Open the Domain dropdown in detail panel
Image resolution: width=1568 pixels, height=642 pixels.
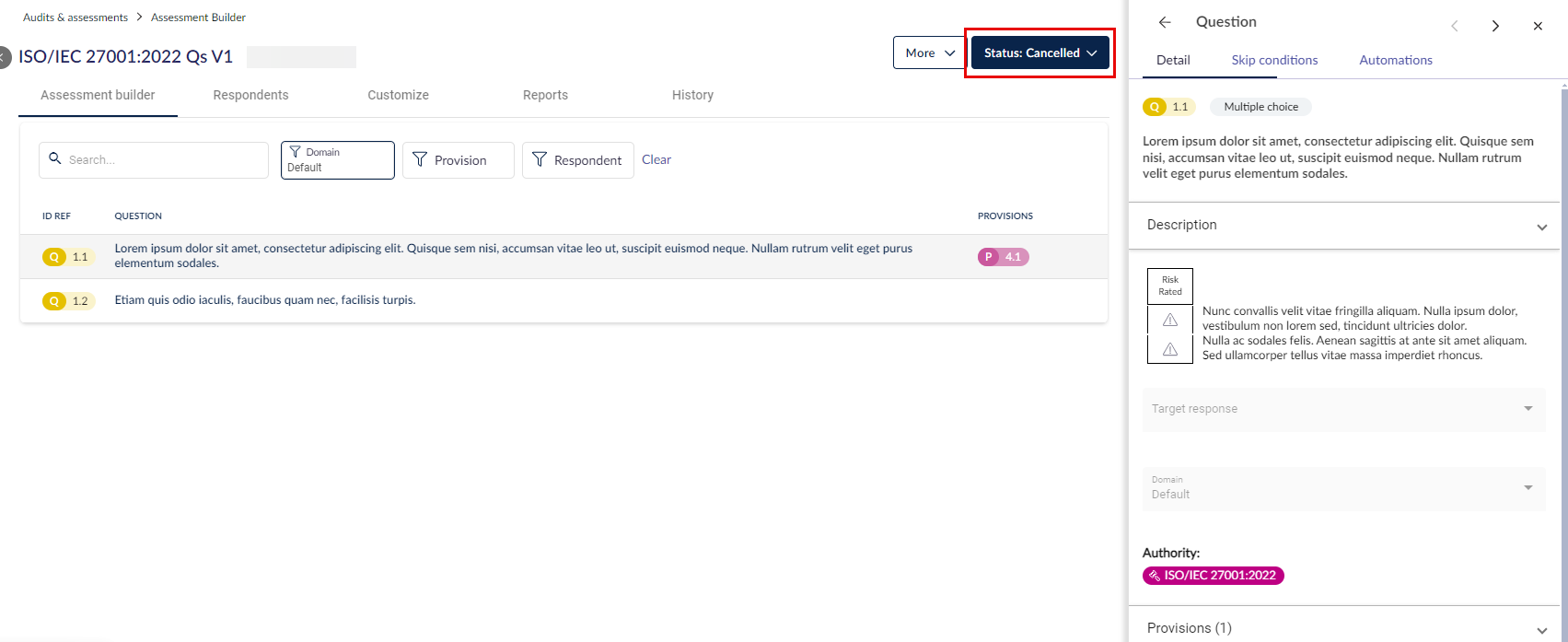click(x=1343, y=488)
